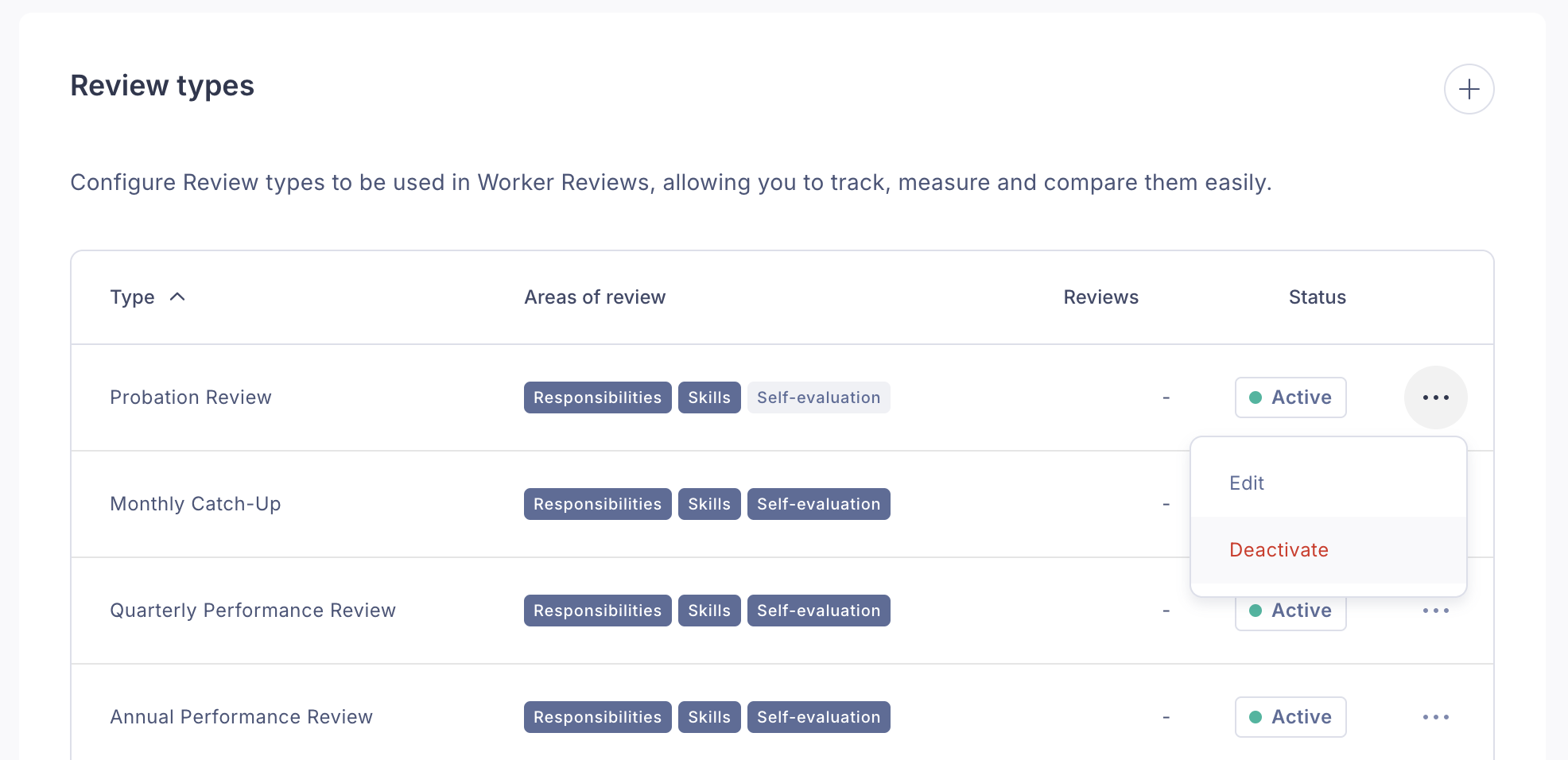
Task: Click the Skills tag in Quarterly Performance Review
Action: (708, 611)
